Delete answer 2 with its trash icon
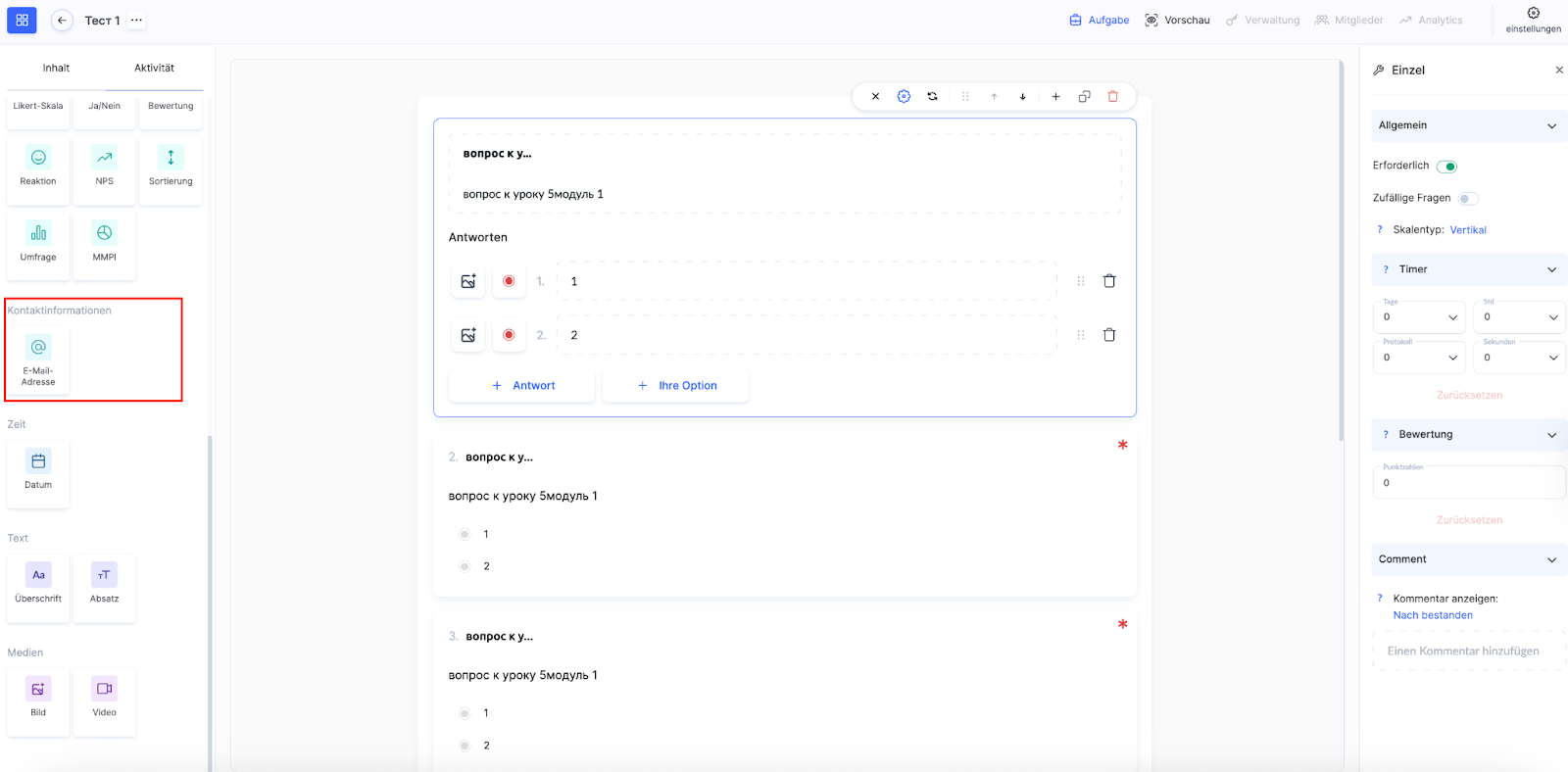Image resolution: width=1568 pixels, height=772 pixels. click(1109, 335)
